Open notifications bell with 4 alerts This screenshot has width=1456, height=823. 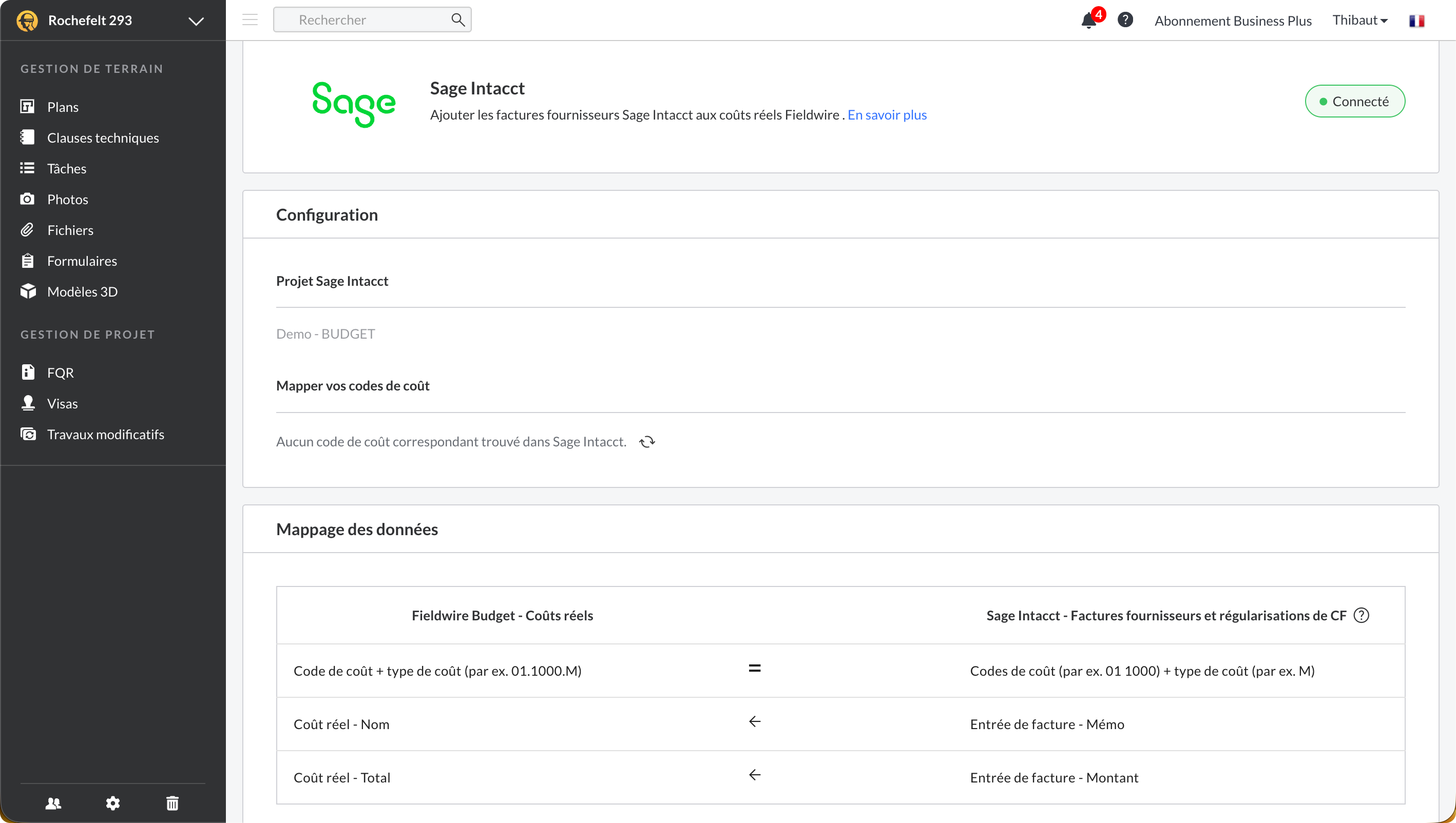point(1089,20)
